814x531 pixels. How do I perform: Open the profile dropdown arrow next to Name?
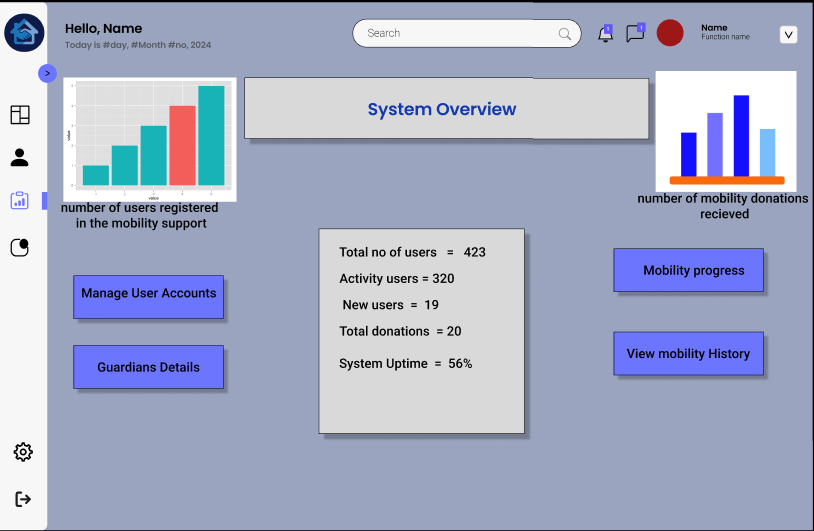point(788,35)
